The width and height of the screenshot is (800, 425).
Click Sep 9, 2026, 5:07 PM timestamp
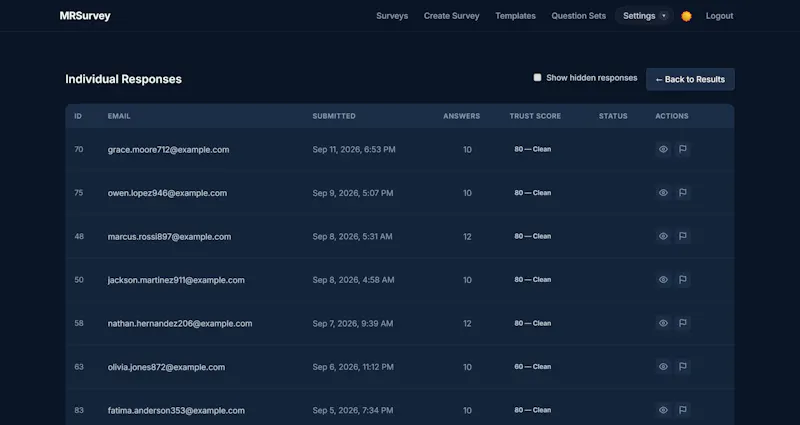pos(353,193)
